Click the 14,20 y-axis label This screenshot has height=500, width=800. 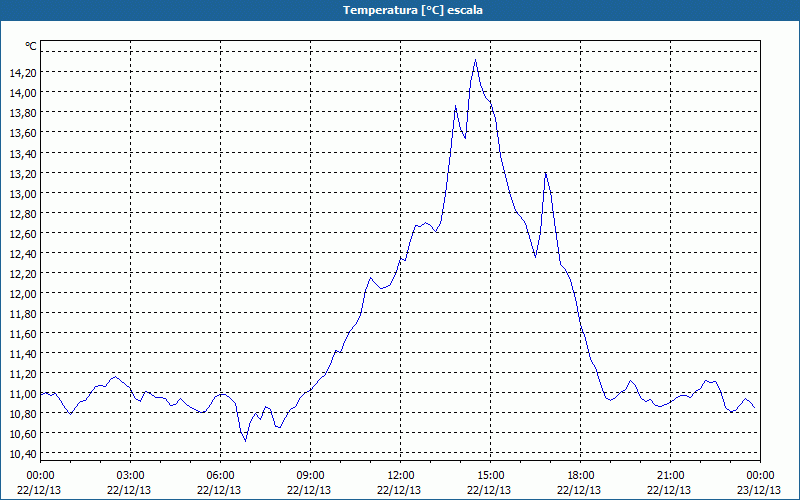(x=23, y=72)
